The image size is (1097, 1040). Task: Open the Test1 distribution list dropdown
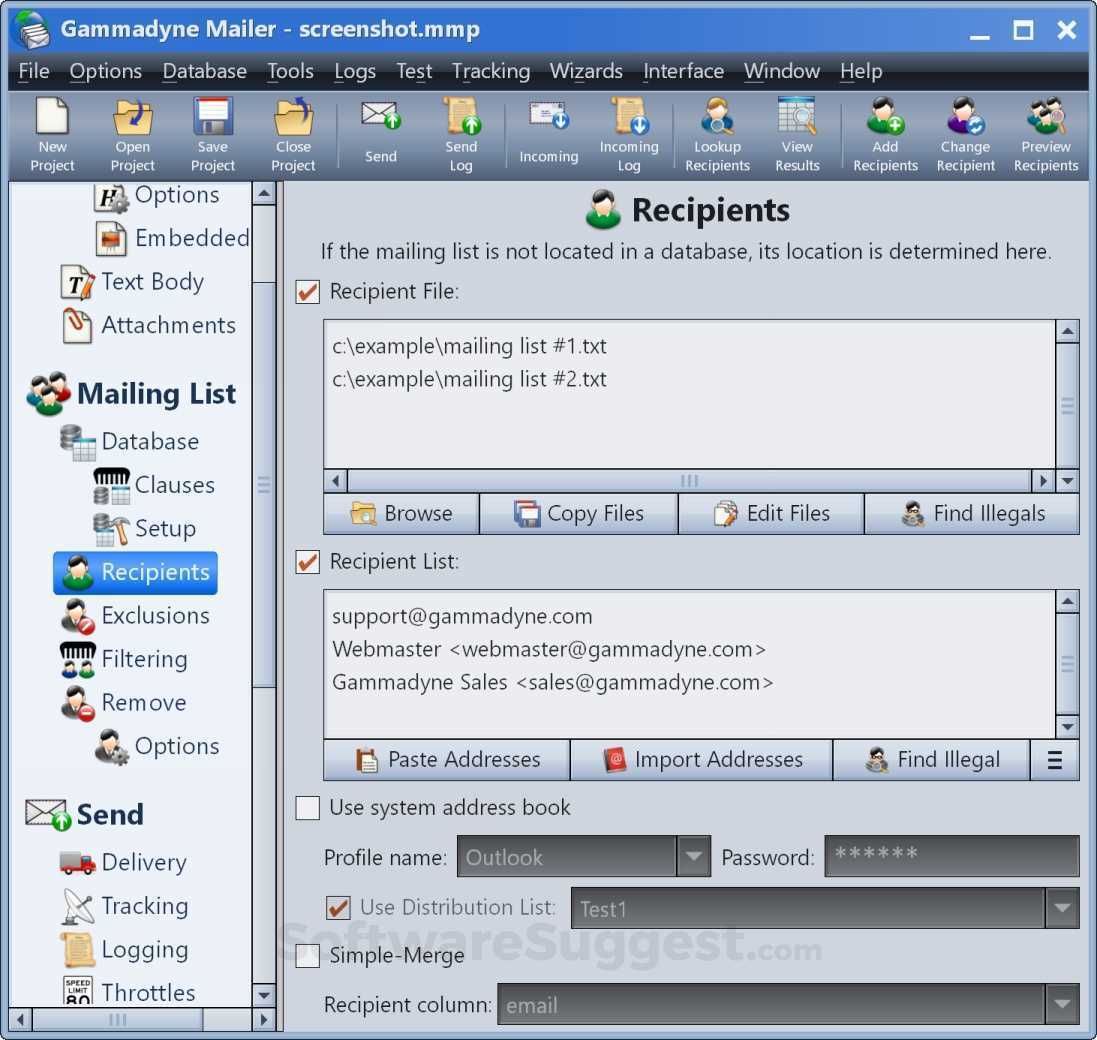[1062, 909]
